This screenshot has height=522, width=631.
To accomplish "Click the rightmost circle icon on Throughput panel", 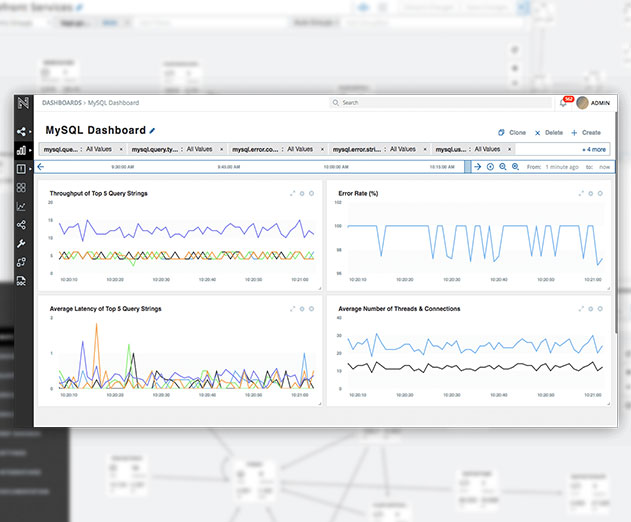I will pos(311,194).
